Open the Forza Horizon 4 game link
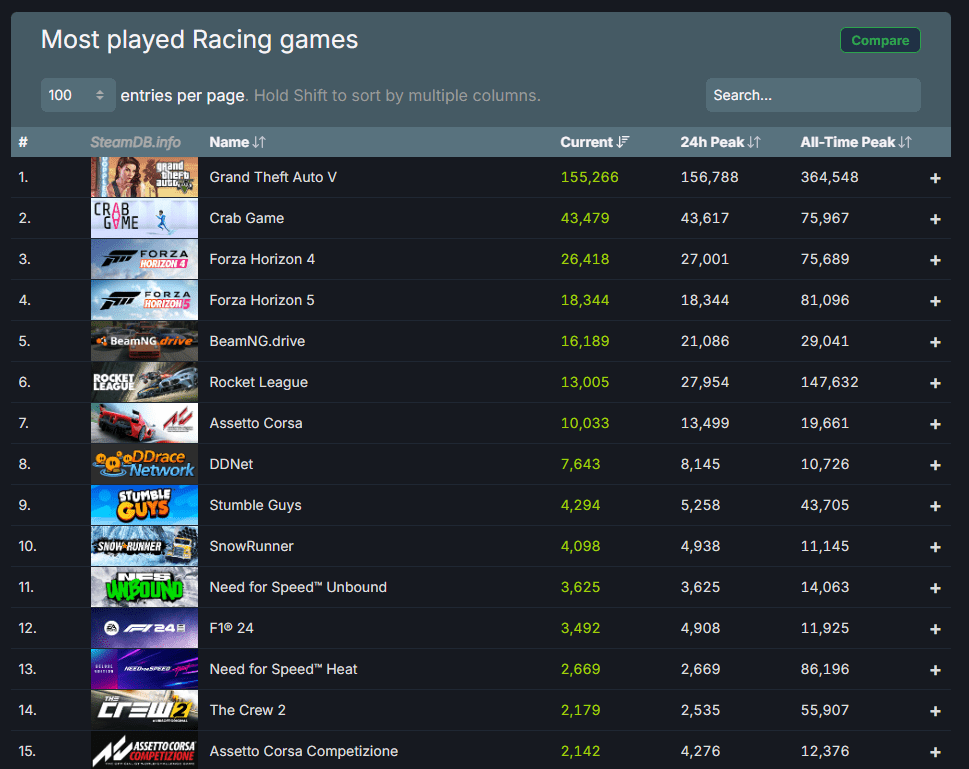Screen dimensions: 969x769 pos(262,259)
